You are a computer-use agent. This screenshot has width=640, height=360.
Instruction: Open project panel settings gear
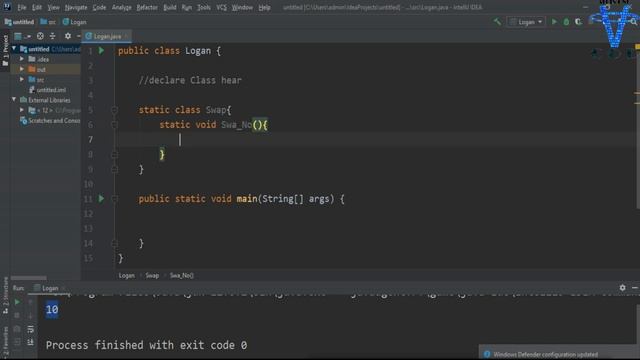pyautogui.click(x=68, y=36)
